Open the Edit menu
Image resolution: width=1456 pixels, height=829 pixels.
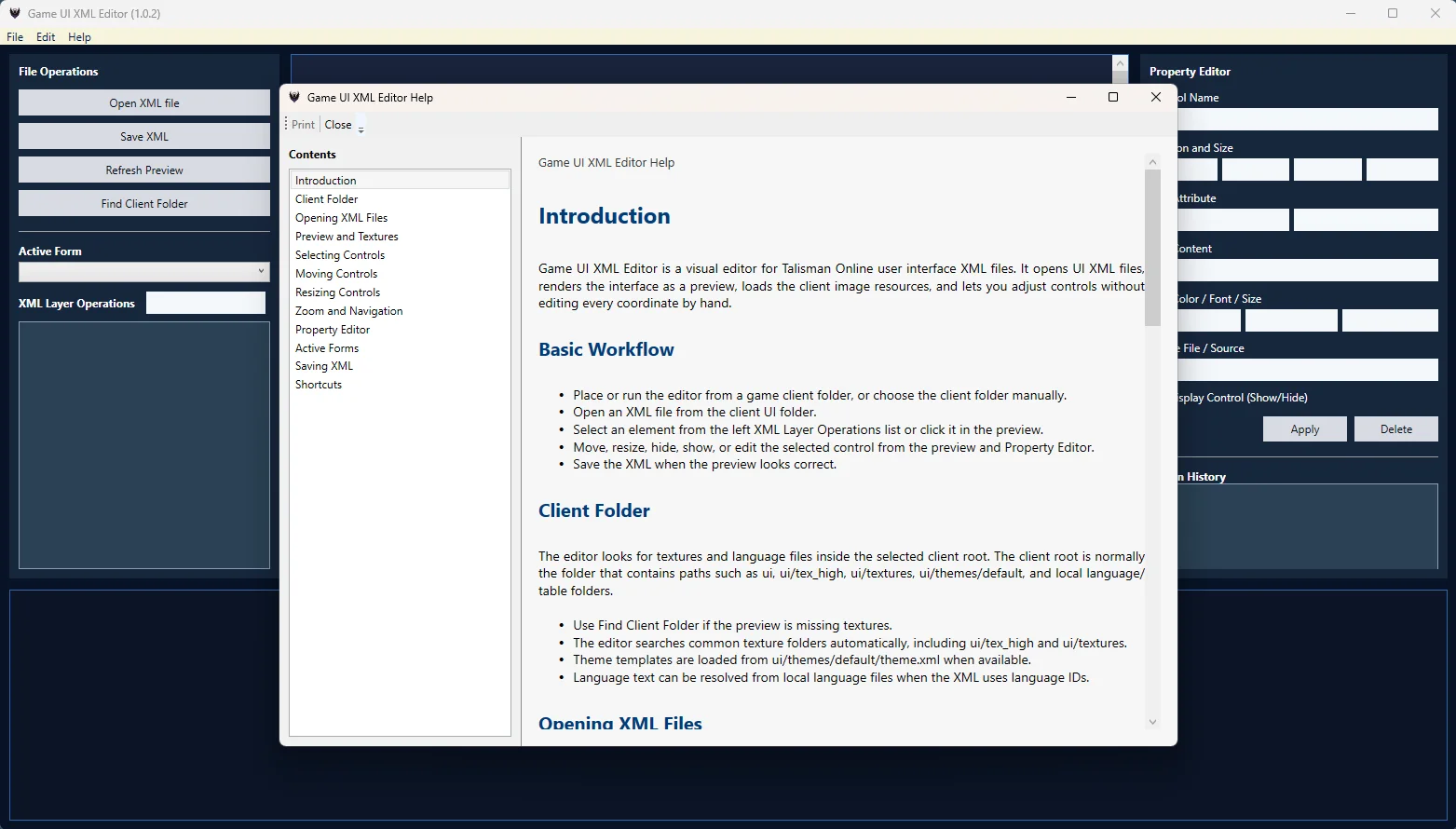pyautogui.click(x=46, y=37)
